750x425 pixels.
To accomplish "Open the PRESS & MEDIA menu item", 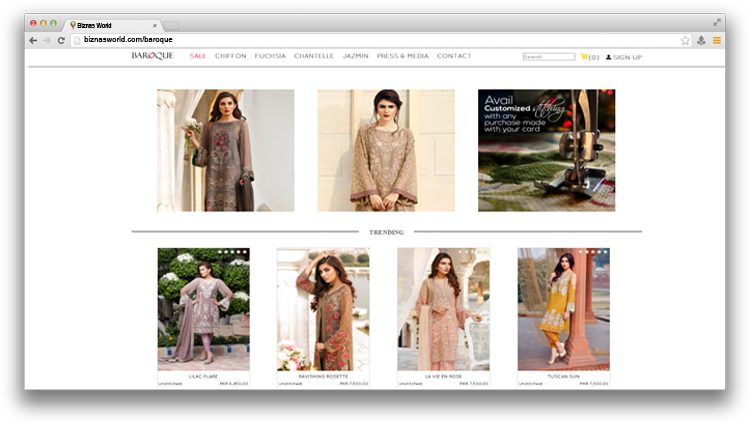I will [x=403, y=56].
